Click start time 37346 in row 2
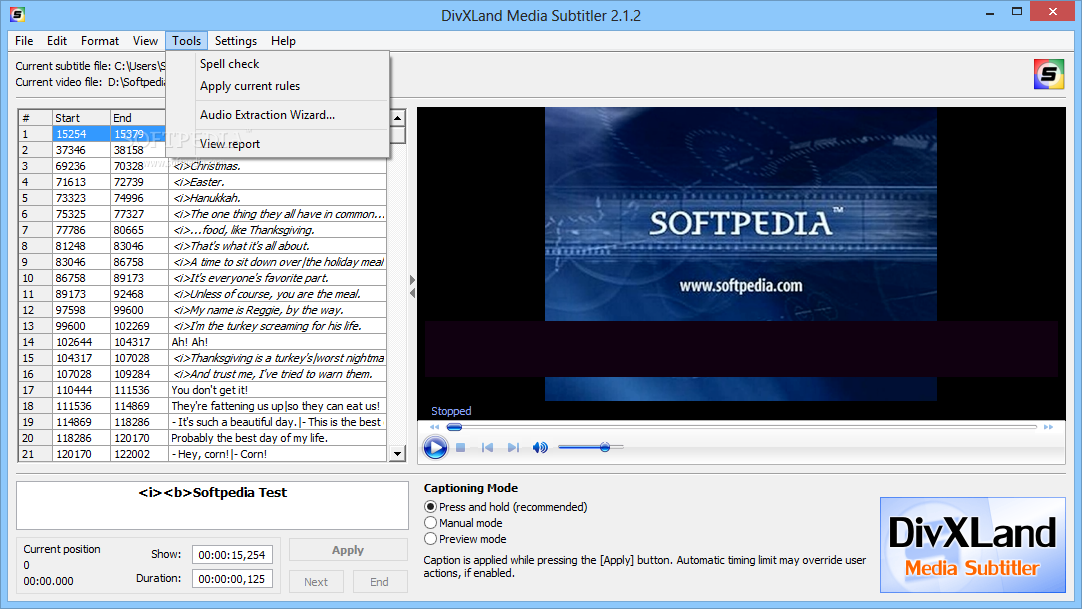1082x609 pixels. [x=81, y=150]
